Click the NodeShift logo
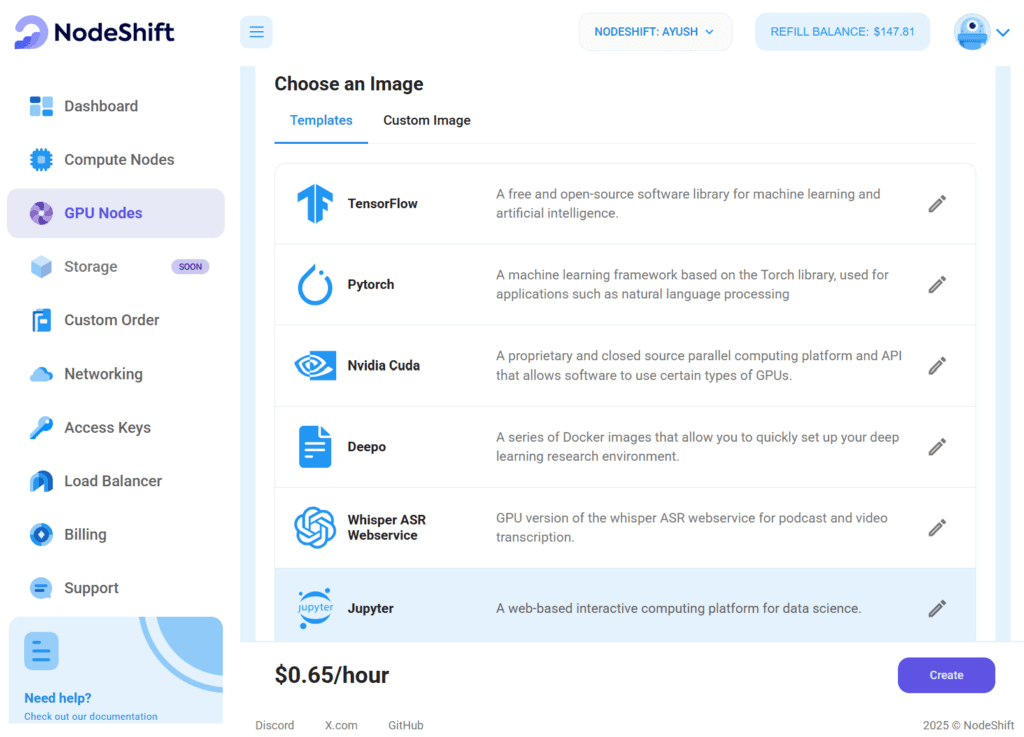The height and width of the screenshot is (737, 1024). pyautogui.click(x=94, y=32)
